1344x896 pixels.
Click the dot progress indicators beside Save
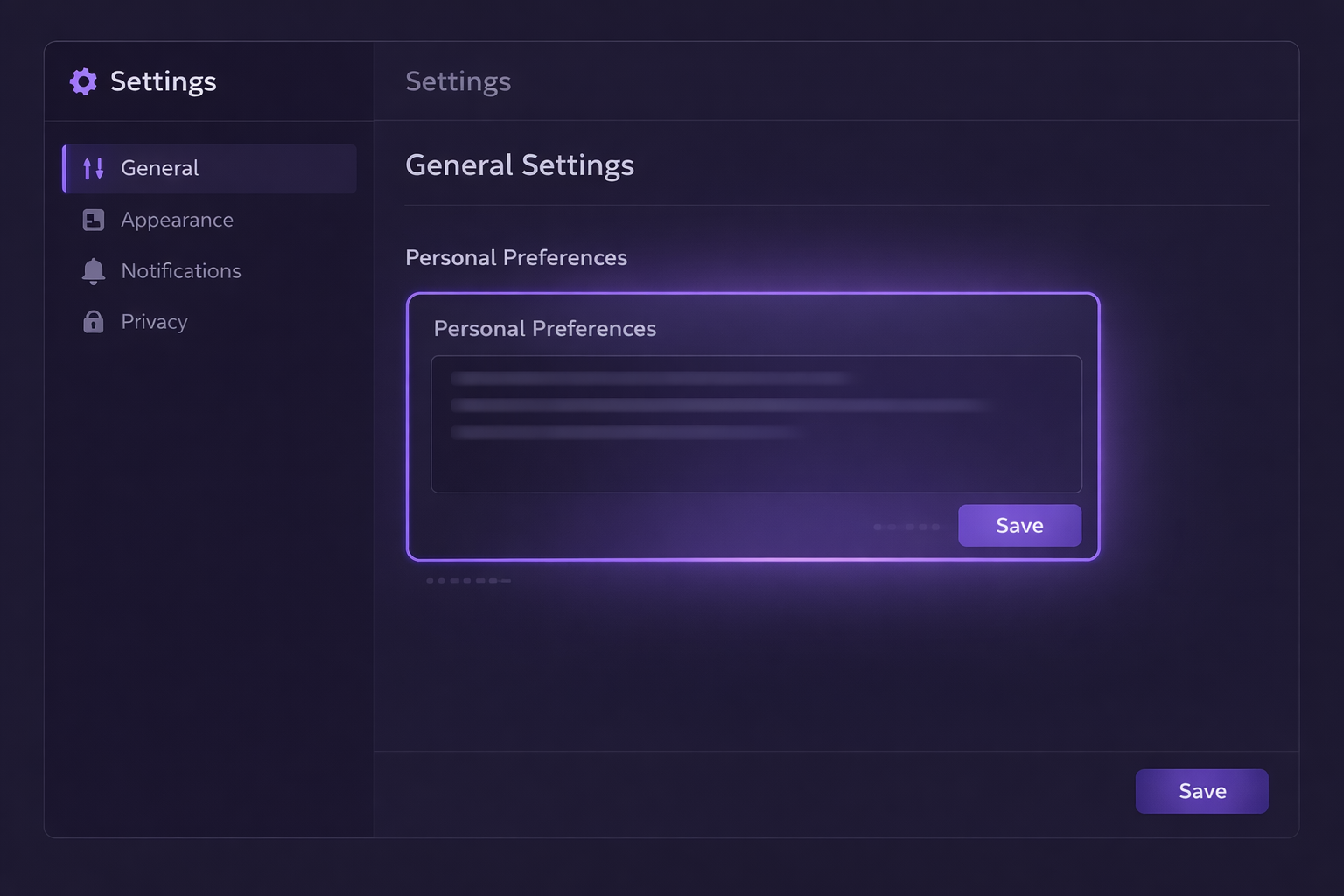906,526
